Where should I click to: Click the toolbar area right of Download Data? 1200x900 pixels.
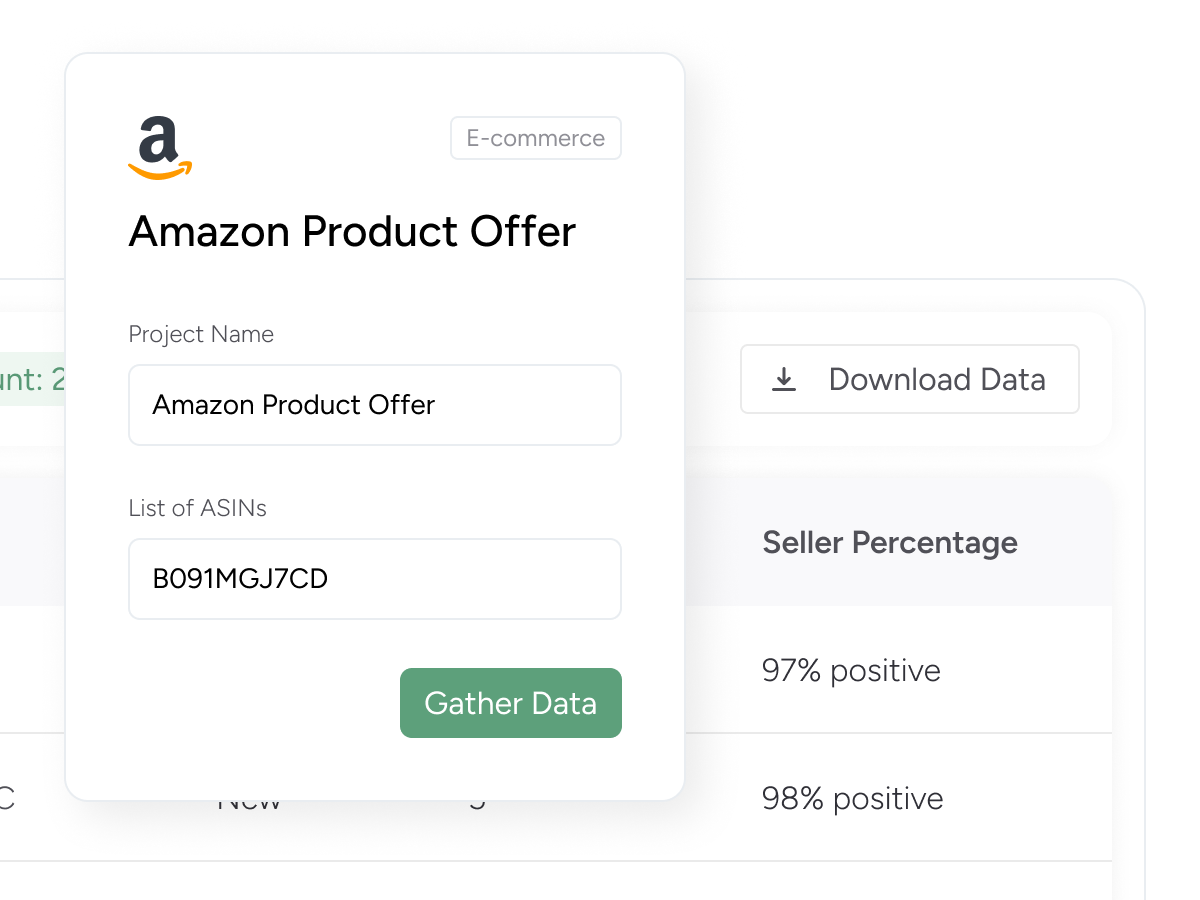[1095, 380]
